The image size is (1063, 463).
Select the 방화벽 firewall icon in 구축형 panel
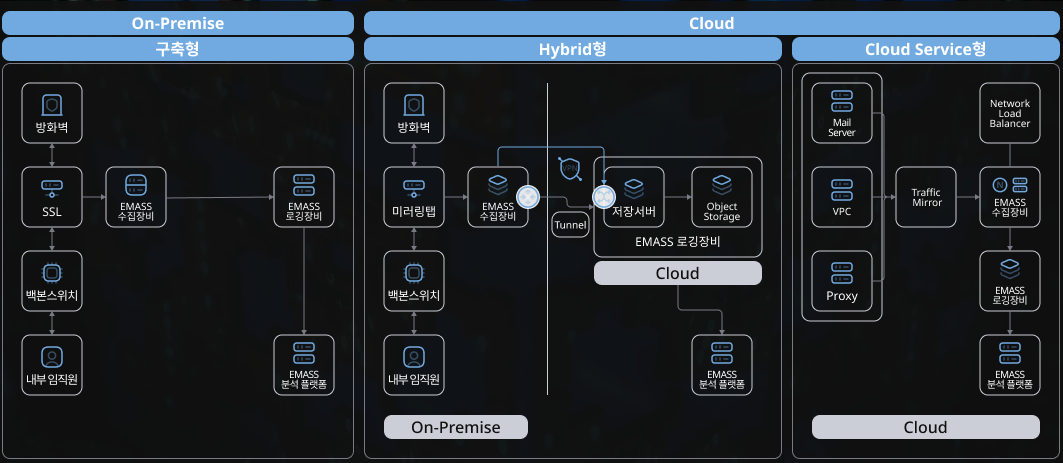click(x=51, y=103)
